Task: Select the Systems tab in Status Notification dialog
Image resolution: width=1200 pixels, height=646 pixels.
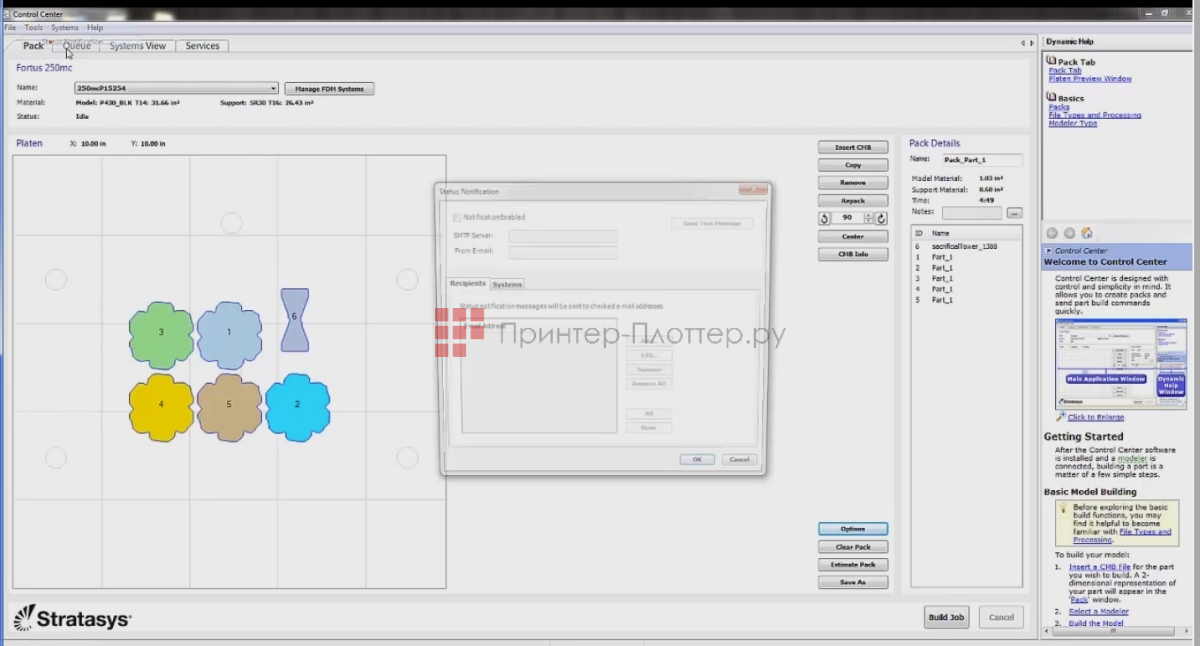Action: [x=507, y=283]
